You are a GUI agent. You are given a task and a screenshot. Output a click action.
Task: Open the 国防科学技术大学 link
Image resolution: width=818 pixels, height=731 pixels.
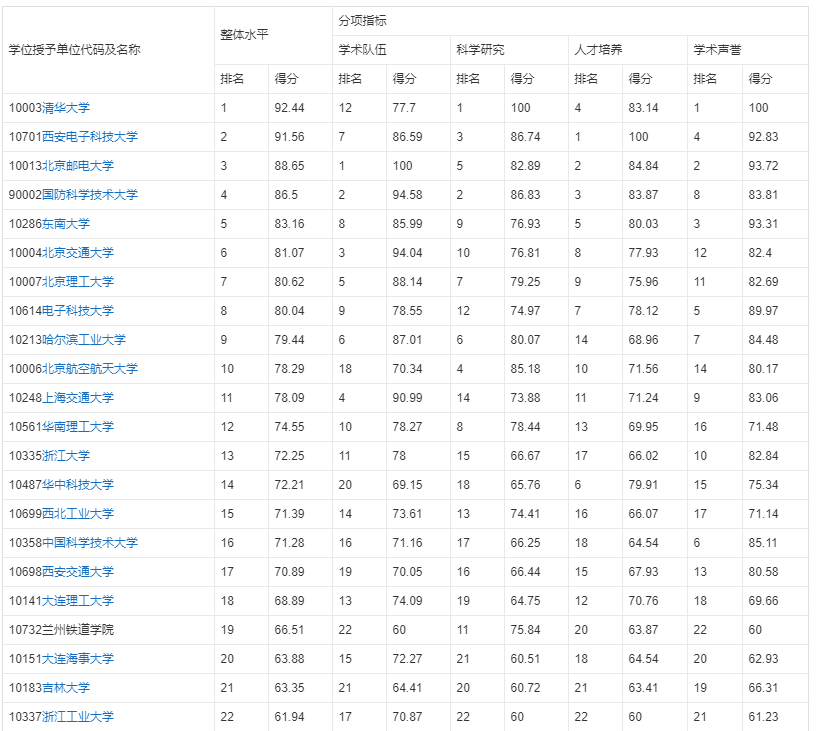90,195
